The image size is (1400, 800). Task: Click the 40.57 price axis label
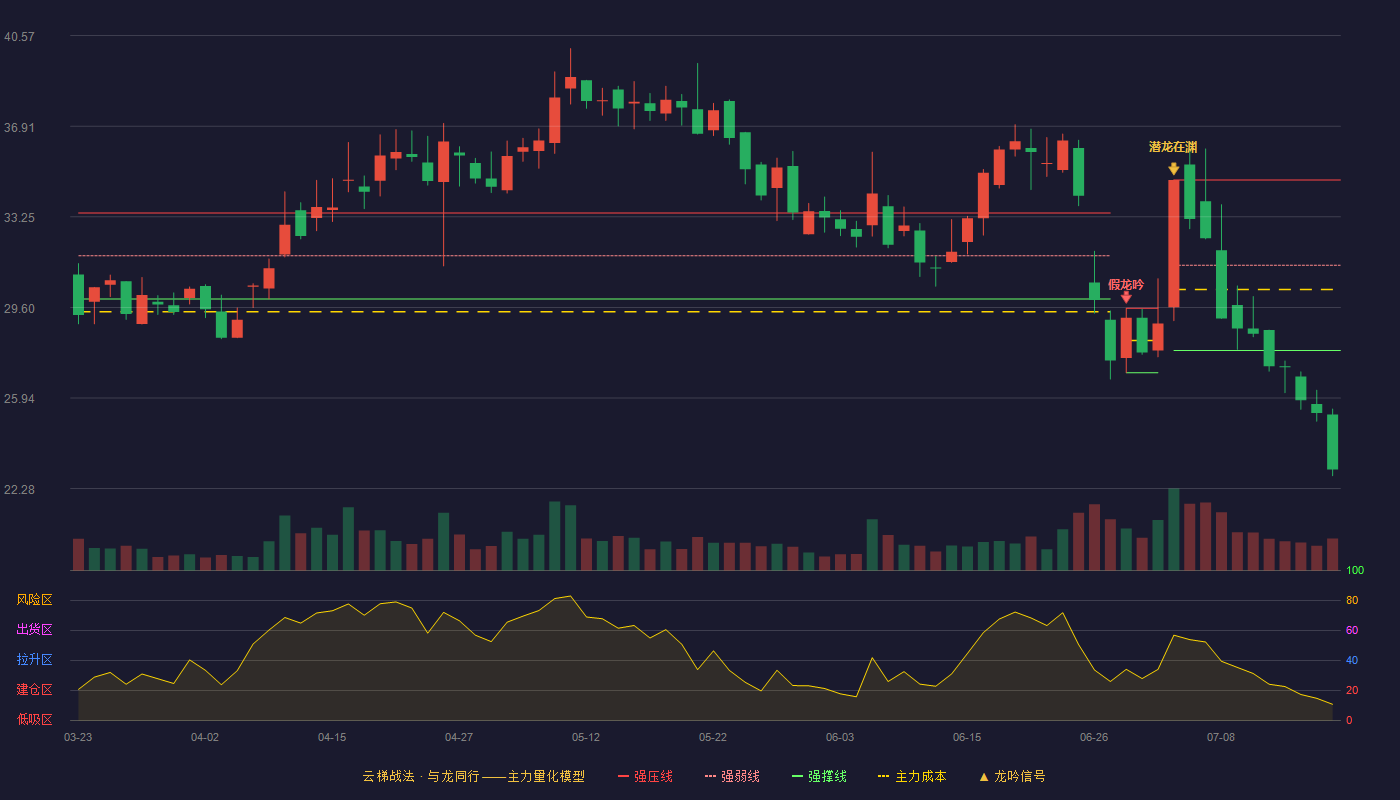19,37
